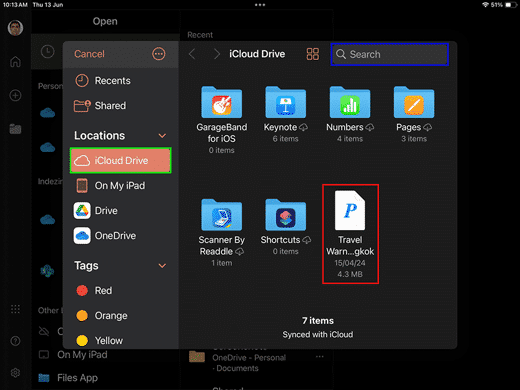Open the Shortcuts folder
This screenshot has width=520, height=390.
pyautogui.click(x=286, y=227)
